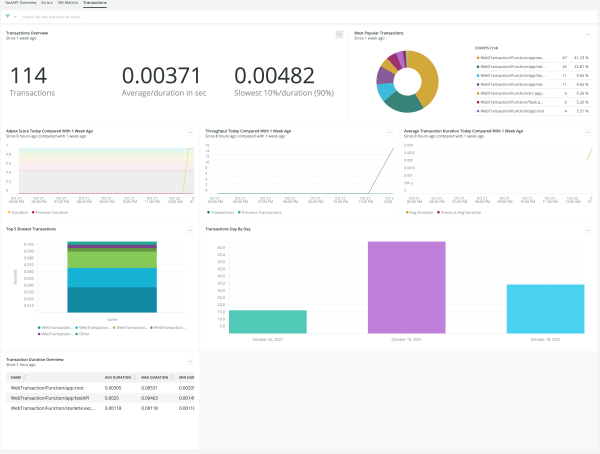Switch to the VM Metrics tab
The width and height of the screenshot is (600, 454).
point(67,4)
